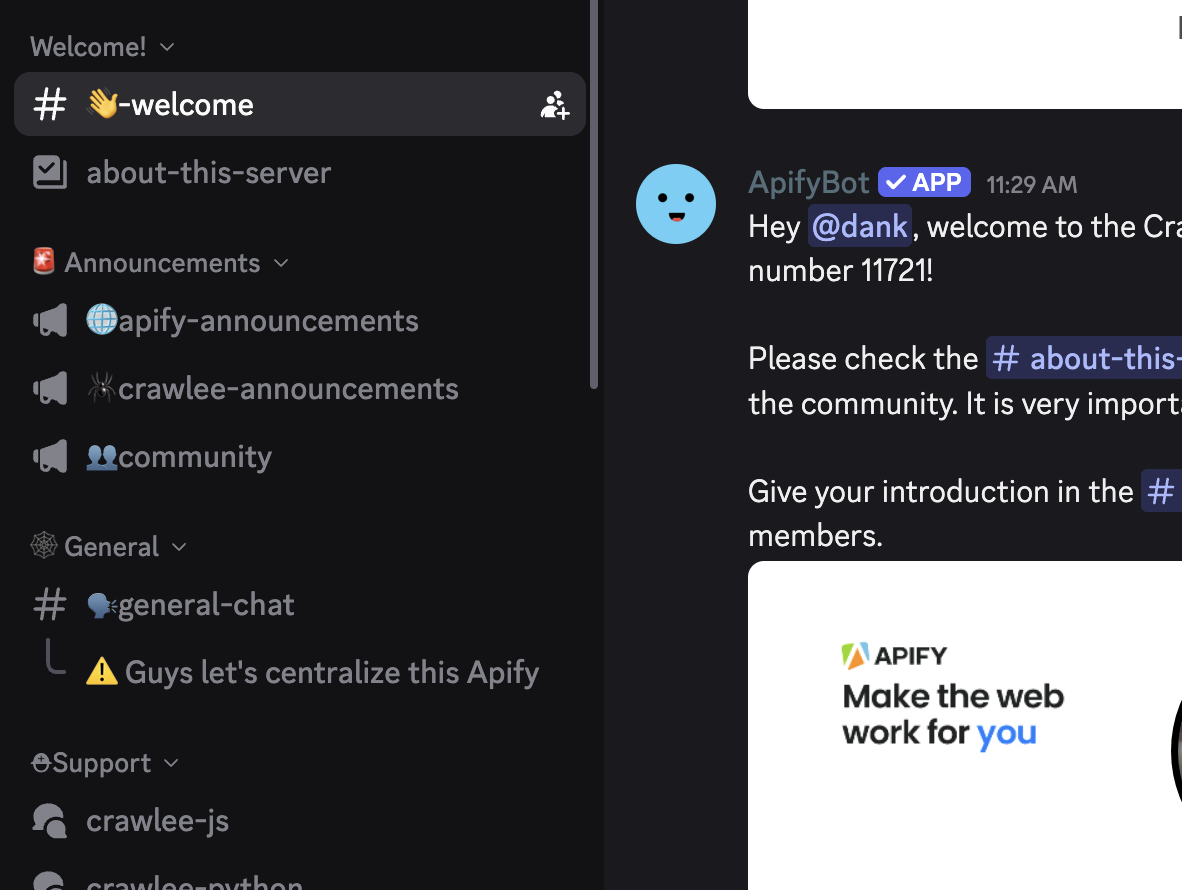Click the channel list scrollbar

[594, 194]
